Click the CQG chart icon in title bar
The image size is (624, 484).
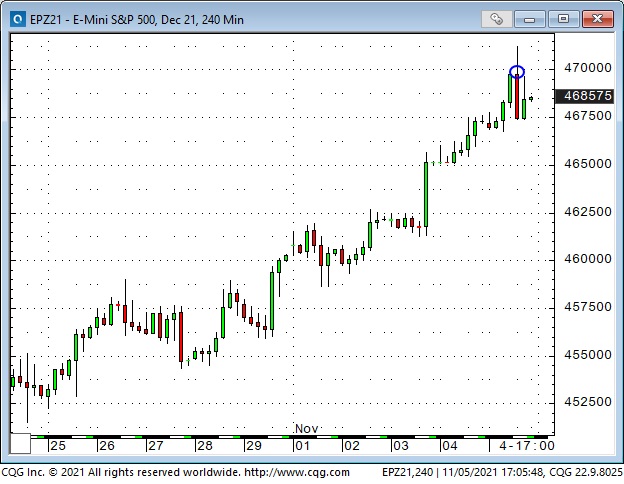tap(18, 19)
